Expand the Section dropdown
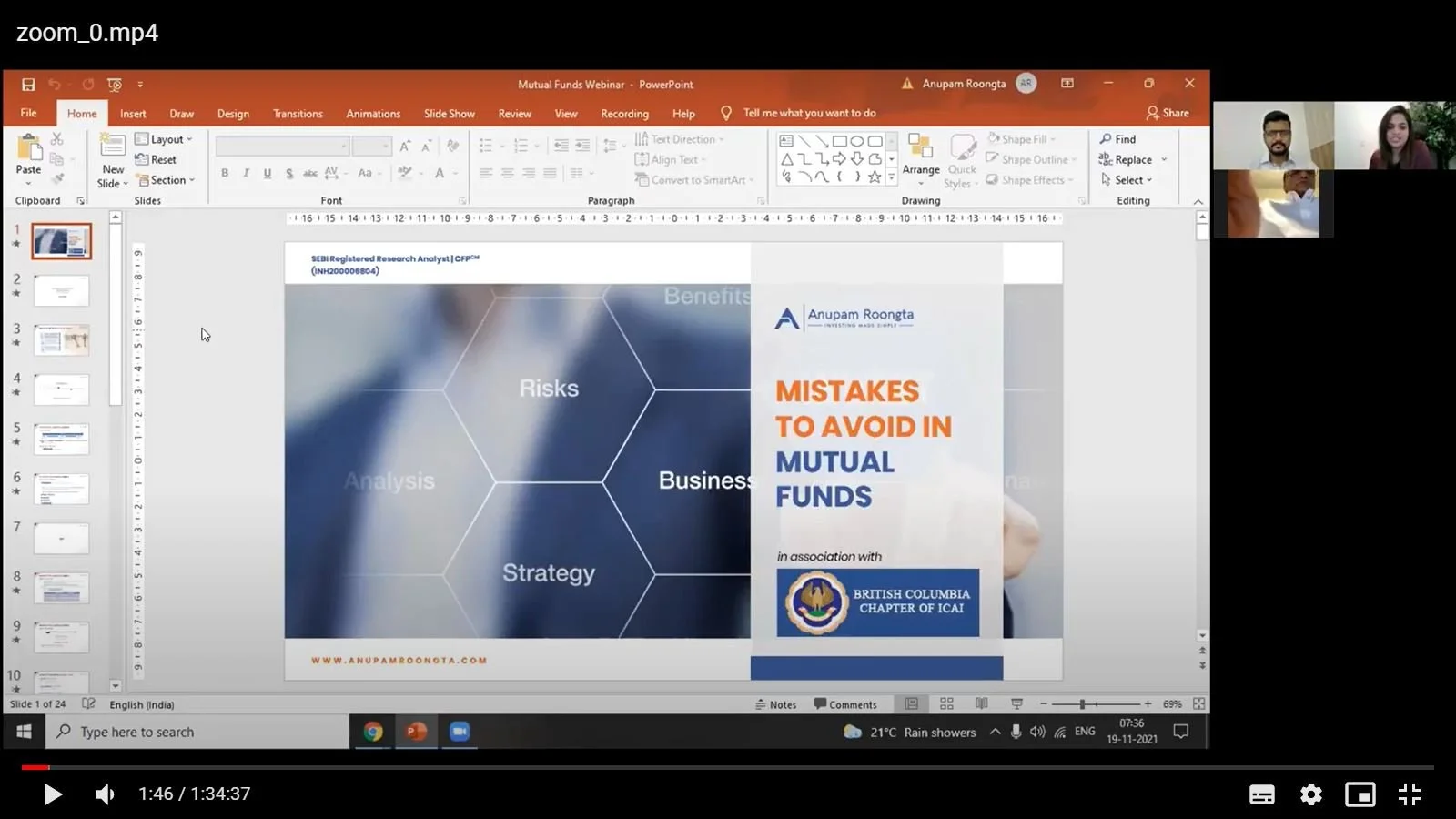 click(x=167, y=180)
